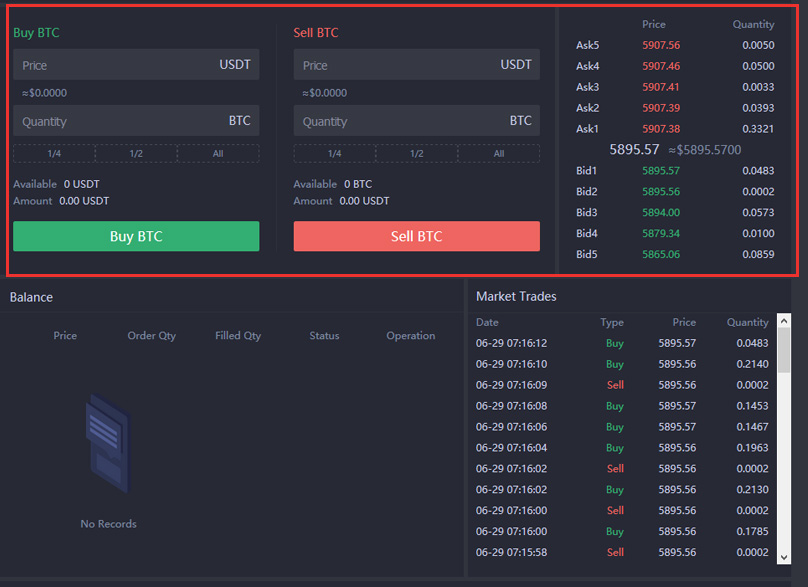808x587 pixels.
Task: Click the Ask1 quantity 0.3321
Action: click(x=758, y=129)
